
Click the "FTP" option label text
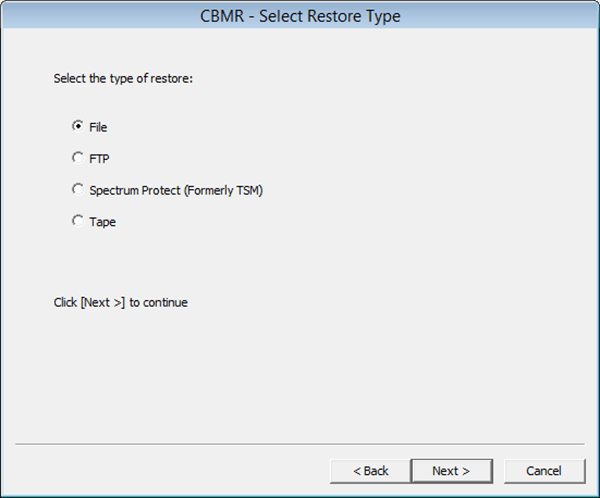click(x=99, y=158)
